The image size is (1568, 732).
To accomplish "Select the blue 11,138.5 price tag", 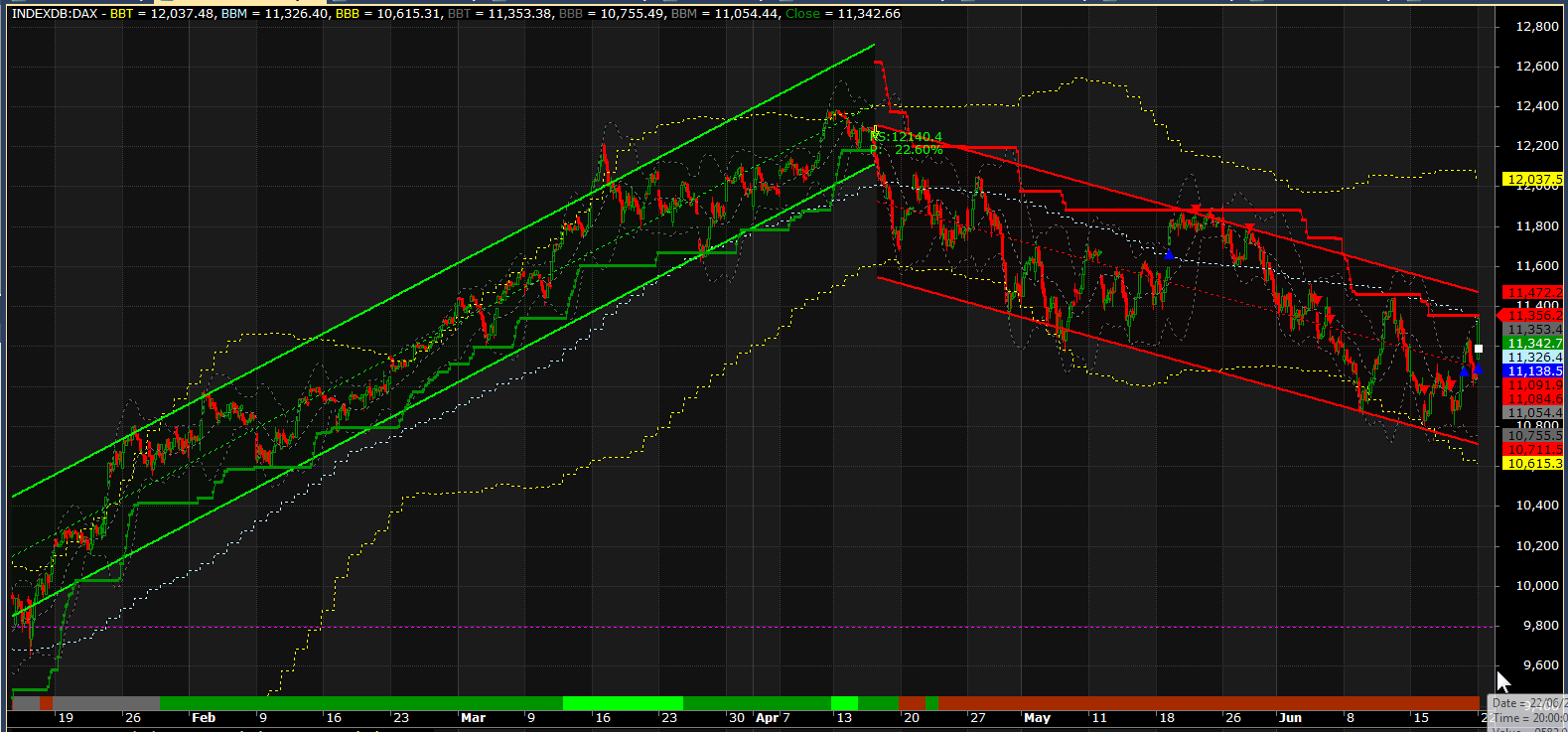I will [1534, 370].
